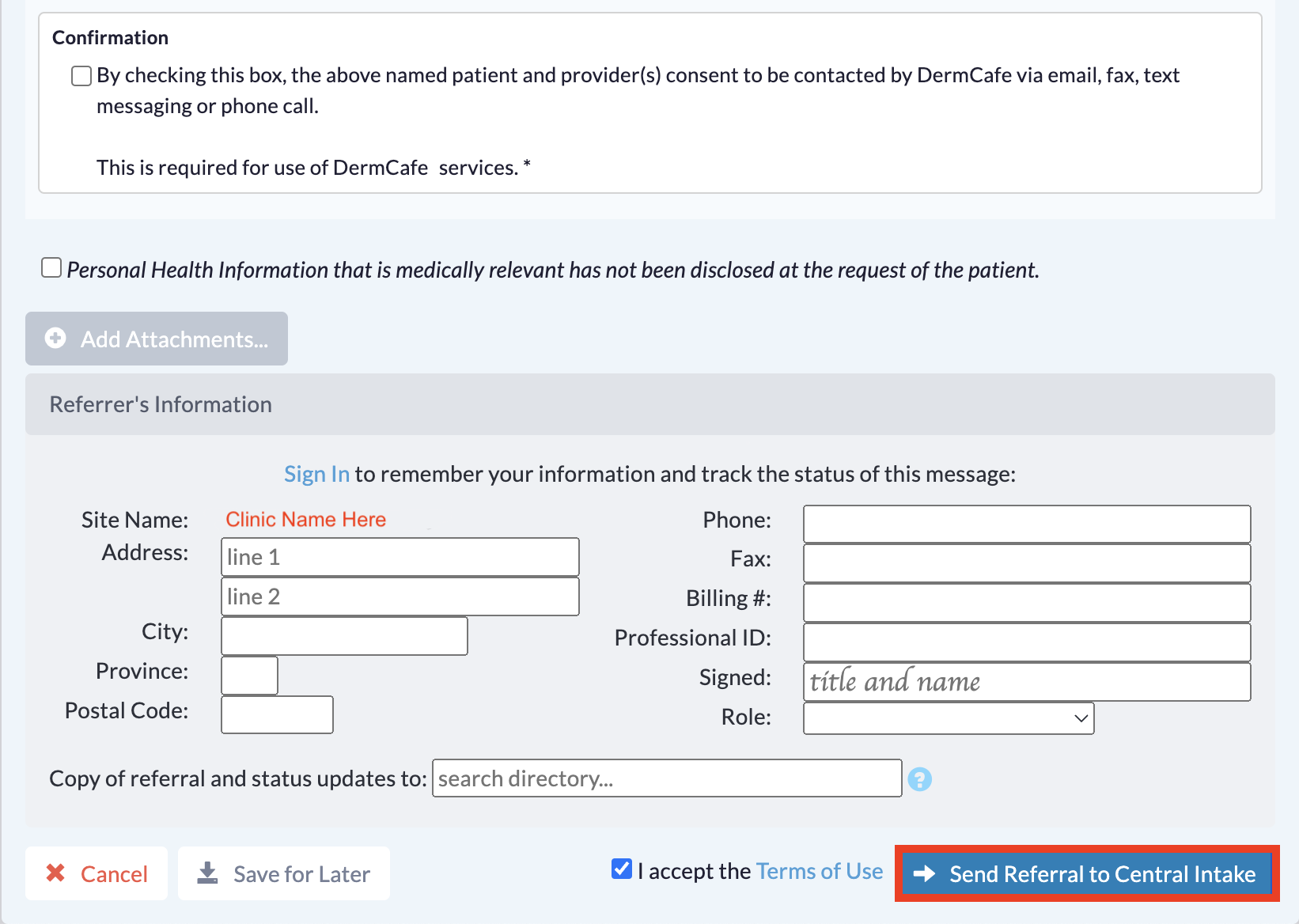Open the Role dropdown
Viewport: 1299px width, 924px height.
(949, 718)
